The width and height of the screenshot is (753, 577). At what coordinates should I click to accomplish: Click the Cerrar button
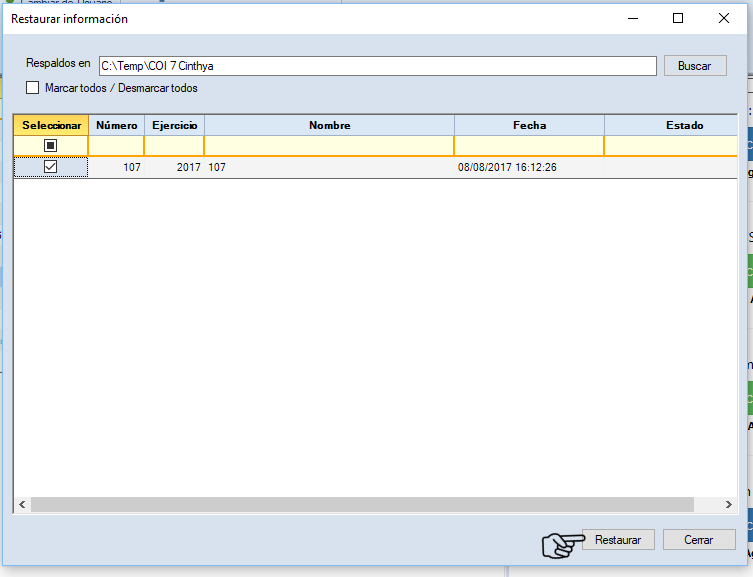click(698, 539)
